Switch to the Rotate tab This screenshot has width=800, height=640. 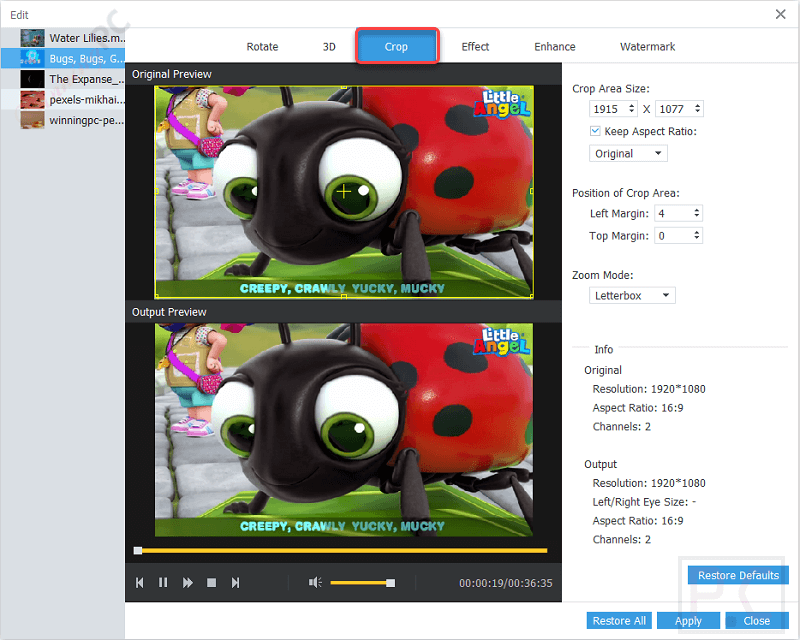262,46
